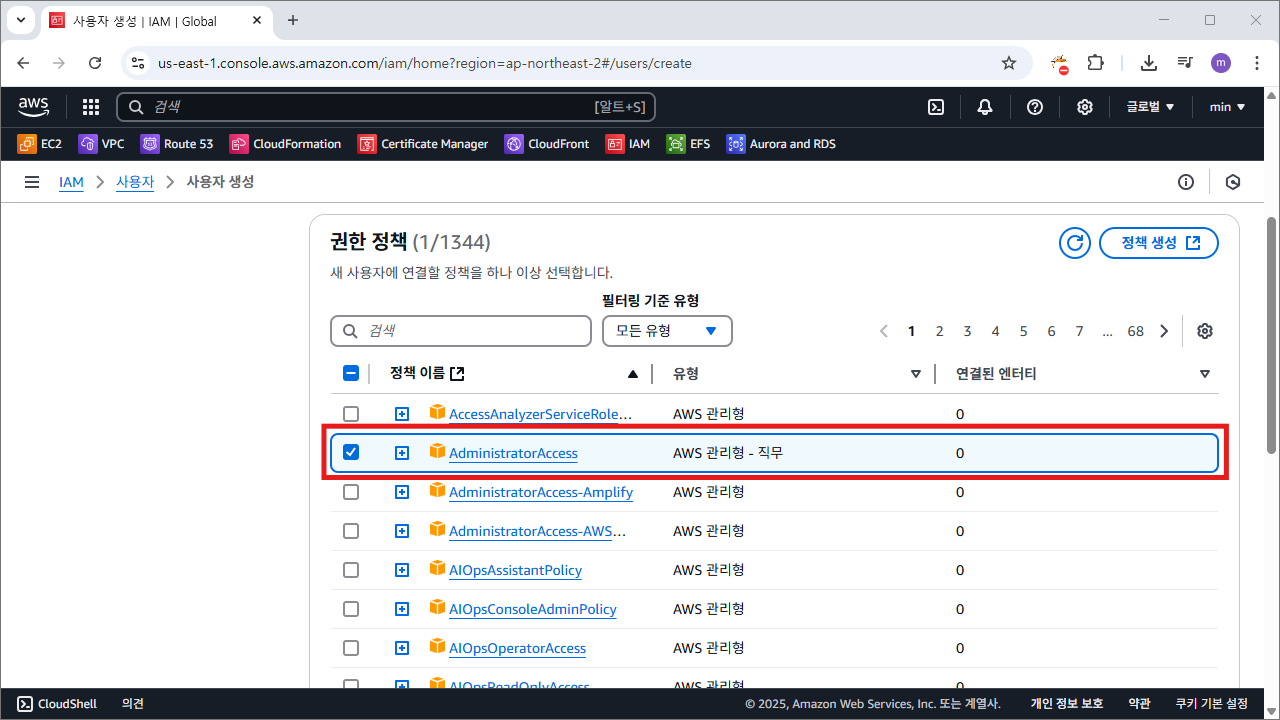This screenshot has width=1280, height=720.
Task: Expand the AIOpsConsoleAdminPolicy details
Action: click(x=402, y=609)
